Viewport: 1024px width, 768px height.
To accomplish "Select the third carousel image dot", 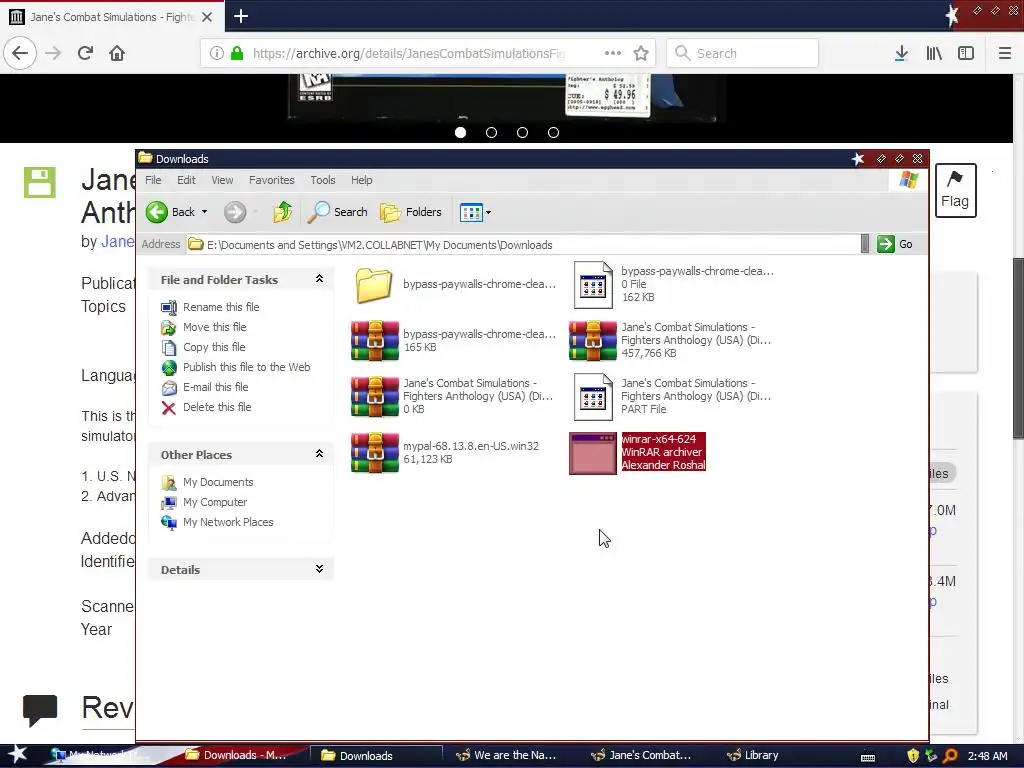I will pos(522,133).
